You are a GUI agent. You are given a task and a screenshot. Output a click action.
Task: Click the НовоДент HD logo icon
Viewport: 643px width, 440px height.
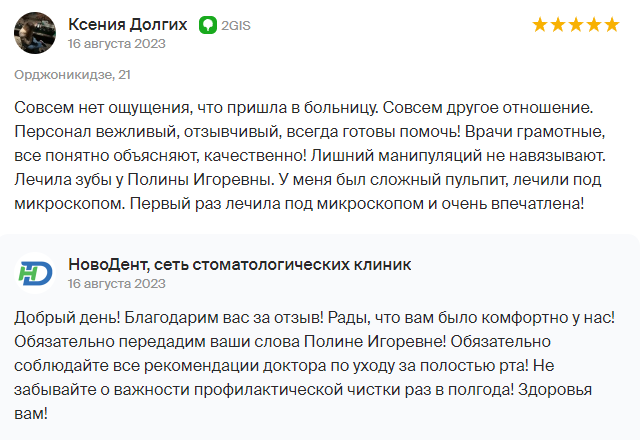35,273
